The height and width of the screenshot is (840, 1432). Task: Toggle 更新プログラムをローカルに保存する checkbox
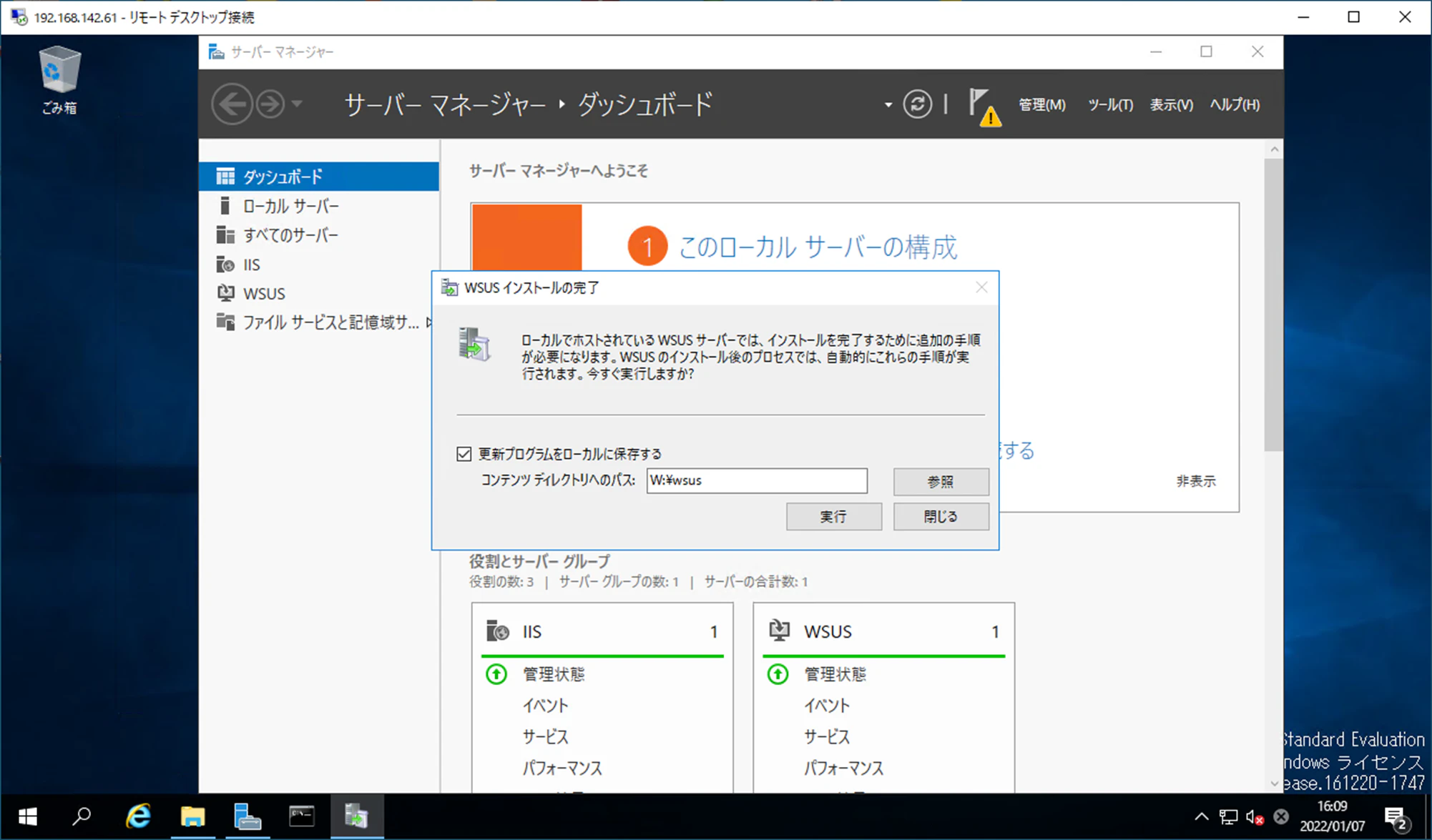(464, 454)
